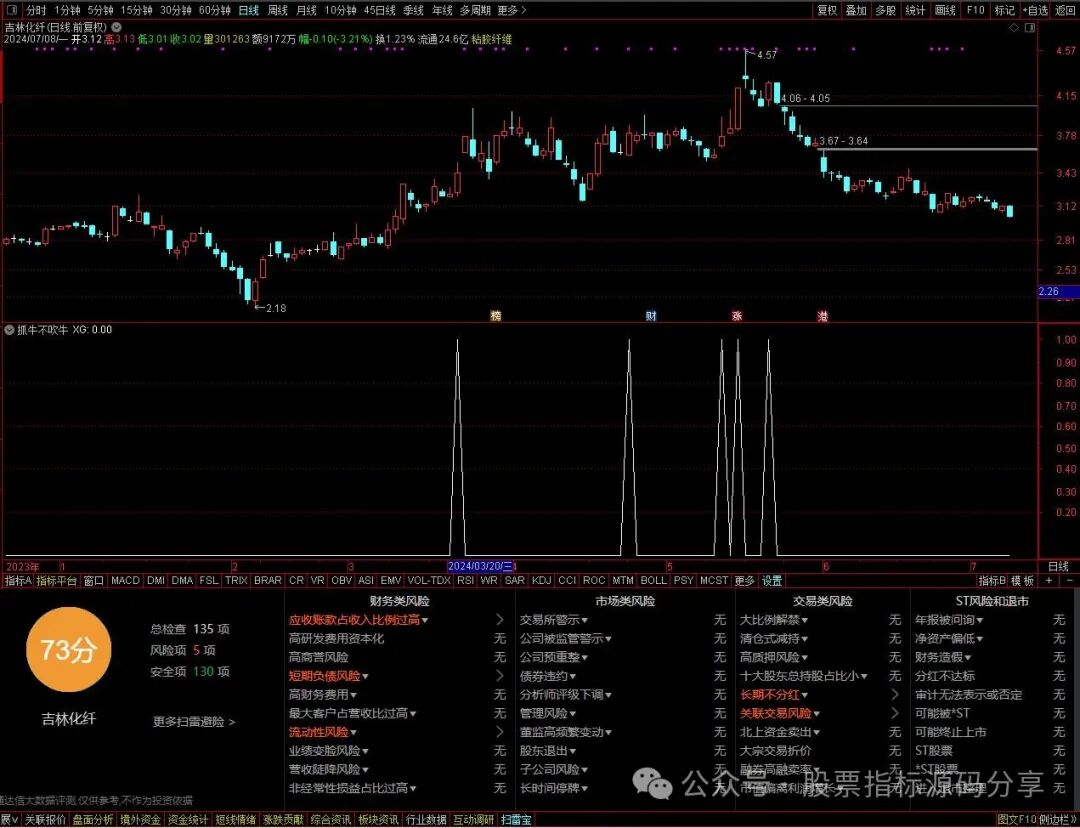Toggle 多股 multi-stock view
Screen dimensions: 1080x828
point(886,10)
